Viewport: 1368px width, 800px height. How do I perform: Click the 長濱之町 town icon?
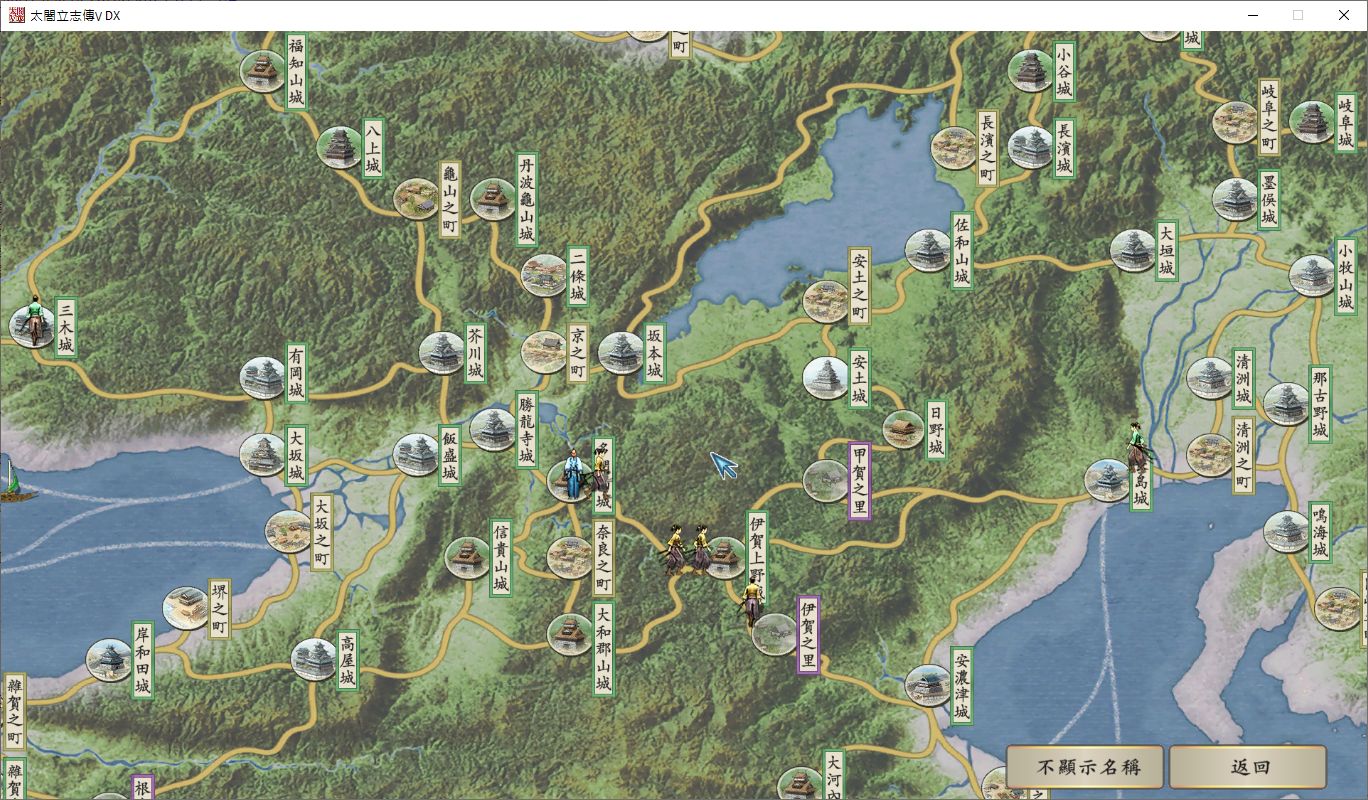[953, 148]
